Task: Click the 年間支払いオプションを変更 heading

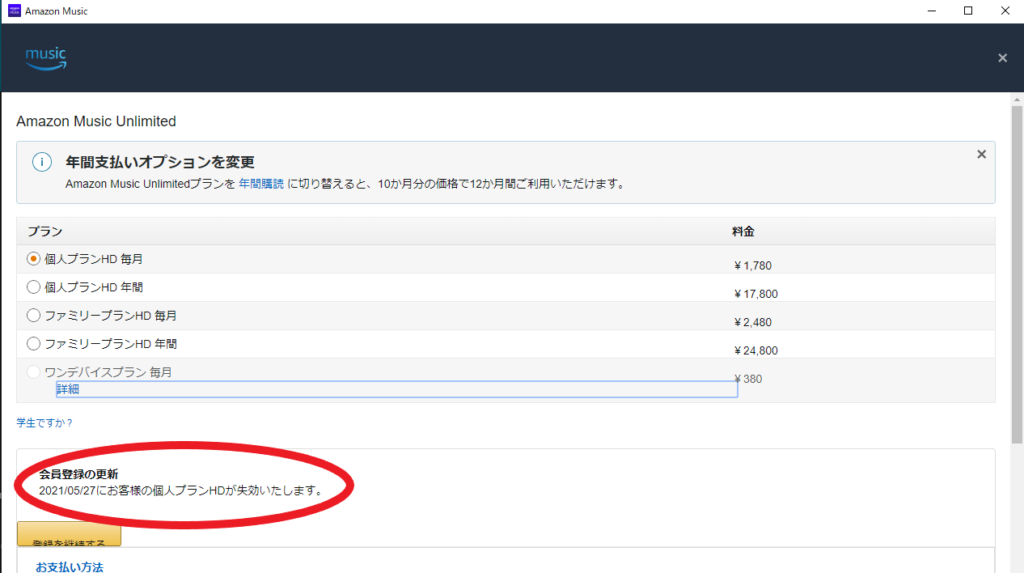Action: (x=160, y=162)
